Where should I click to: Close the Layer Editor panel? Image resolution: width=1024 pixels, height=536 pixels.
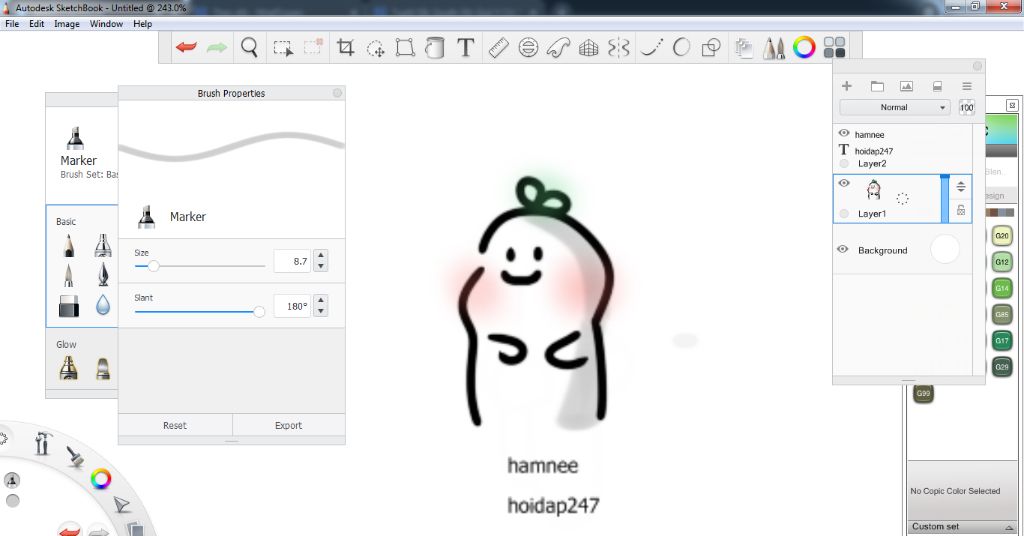(977, 66)
